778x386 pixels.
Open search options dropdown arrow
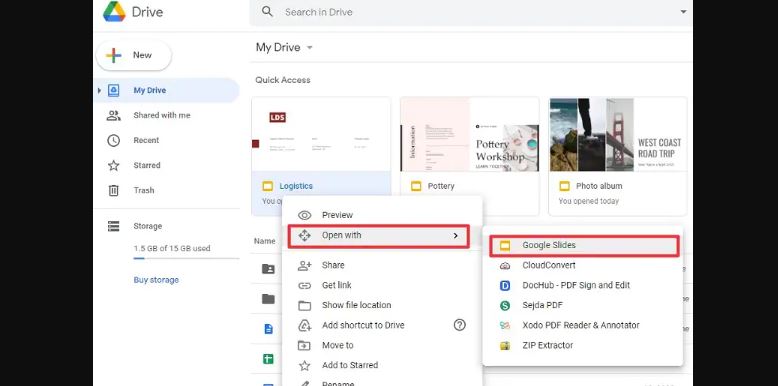click(x=683, y=11)
